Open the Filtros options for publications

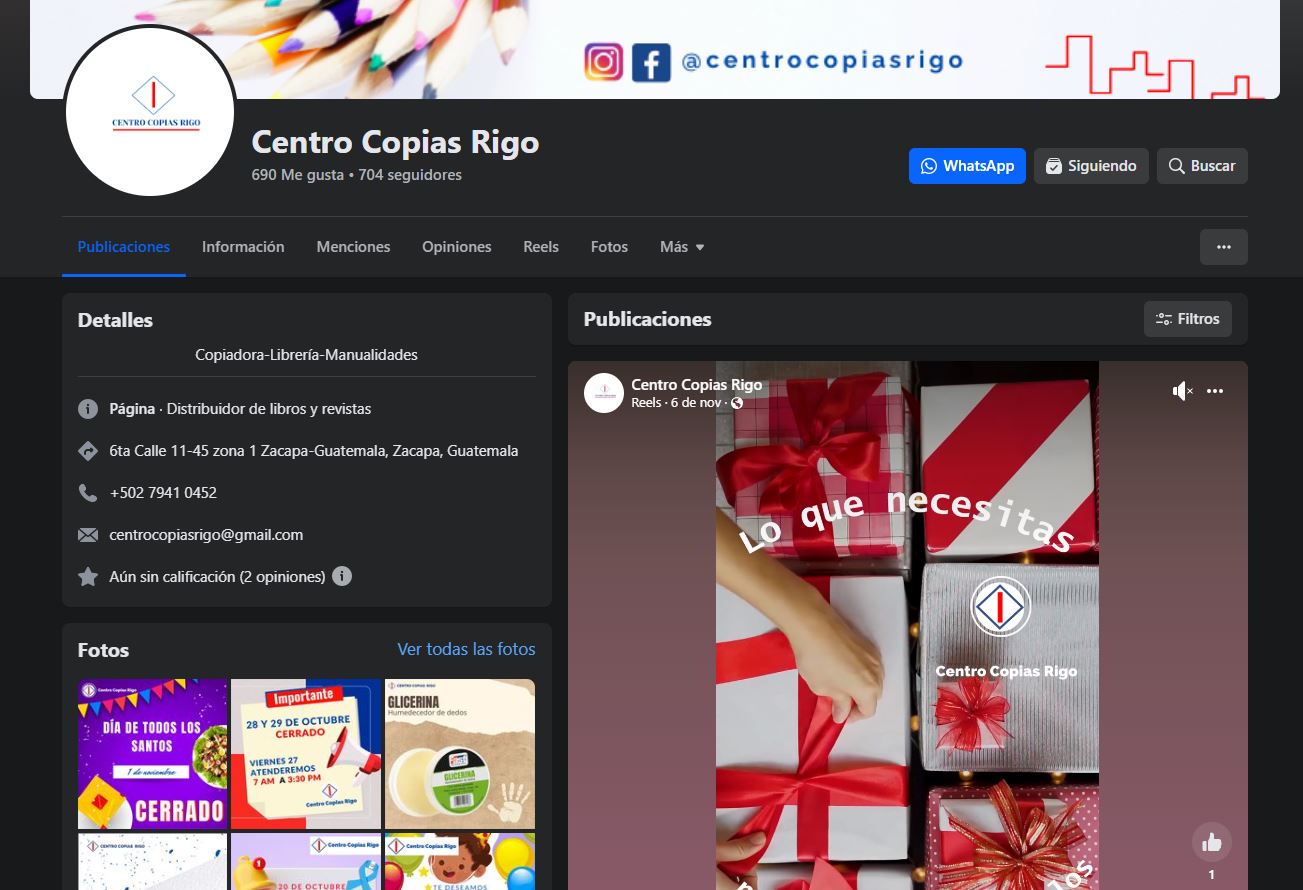pyautogui.click(x=1187, y=319)
